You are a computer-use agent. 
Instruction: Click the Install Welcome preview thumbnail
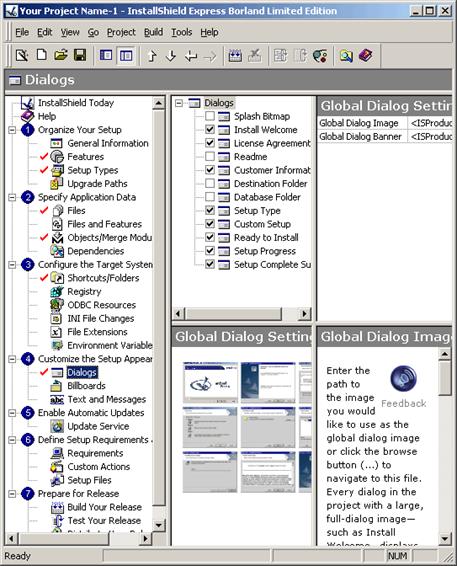pyautogui.click(x=268, y=382)
